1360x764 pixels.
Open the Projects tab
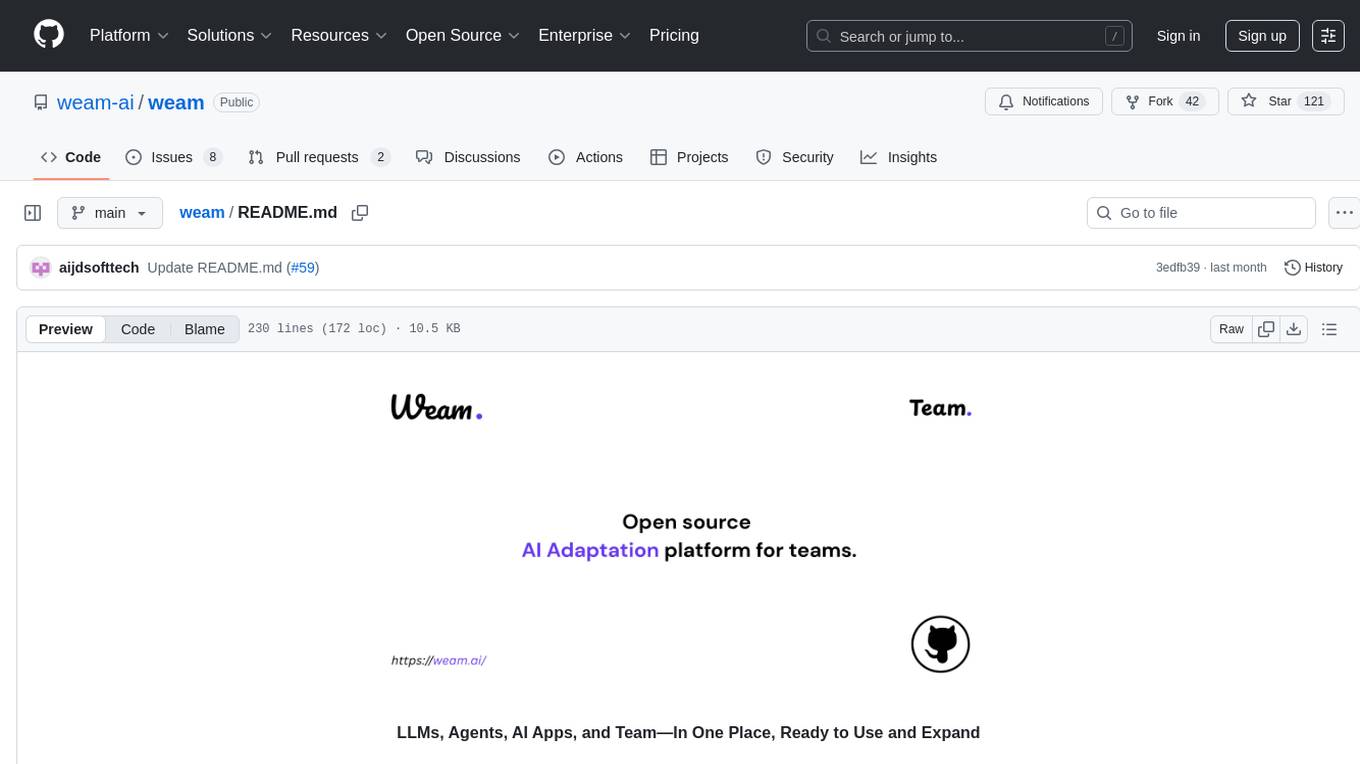(689, 157)
